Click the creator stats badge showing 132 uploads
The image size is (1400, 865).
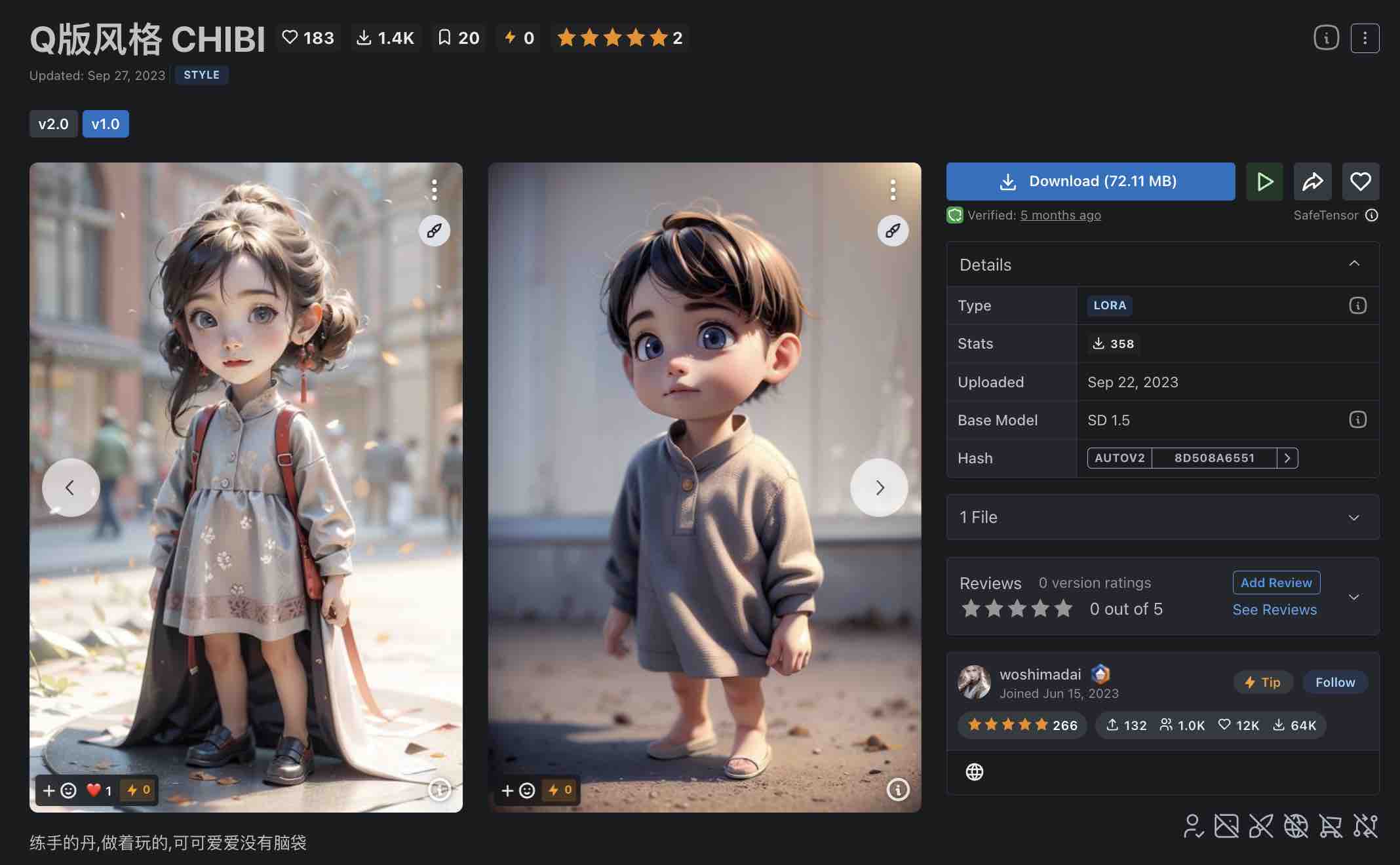1211,725
